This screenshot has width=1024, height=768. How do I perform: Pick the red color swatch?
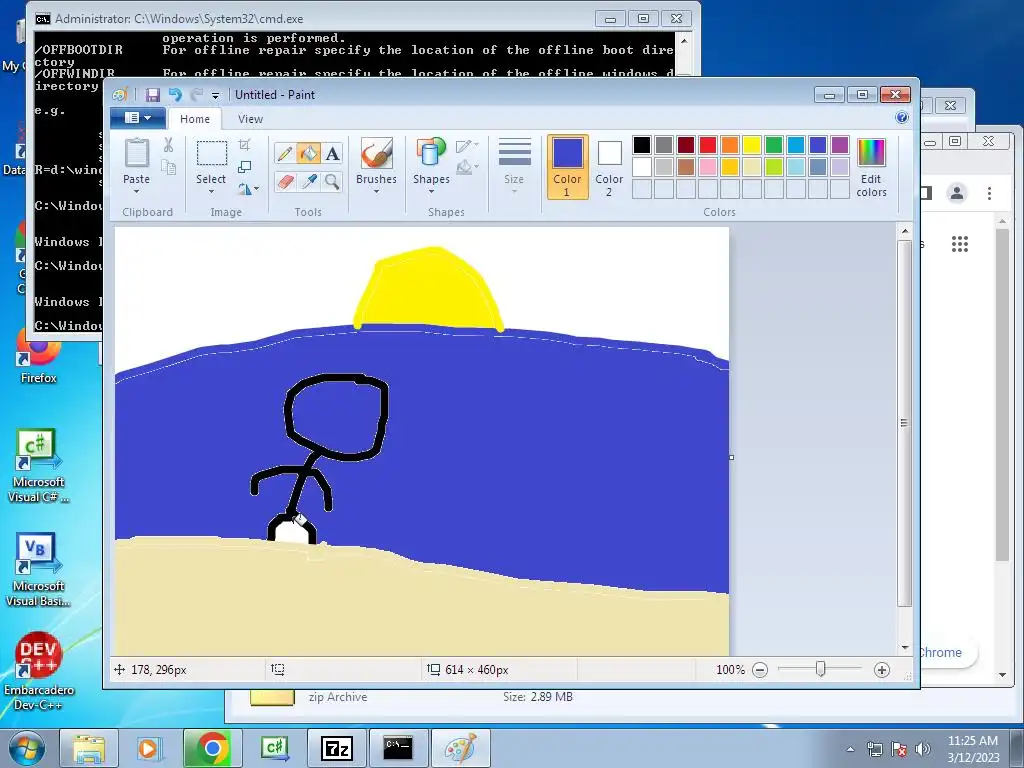(708, 144)
